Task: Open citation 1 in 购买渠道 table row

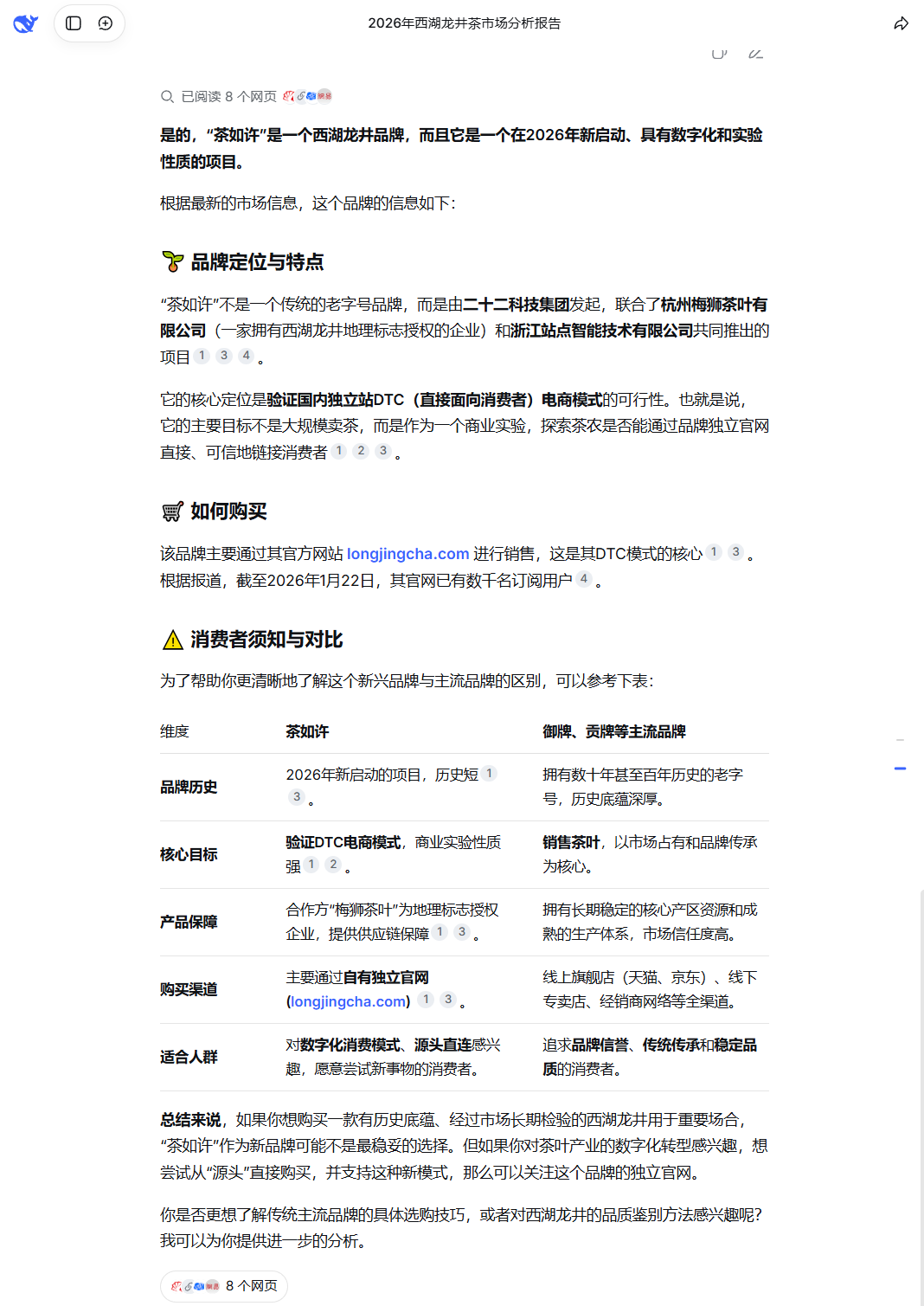Action: pyautogui.click(x=426, y=1000)
